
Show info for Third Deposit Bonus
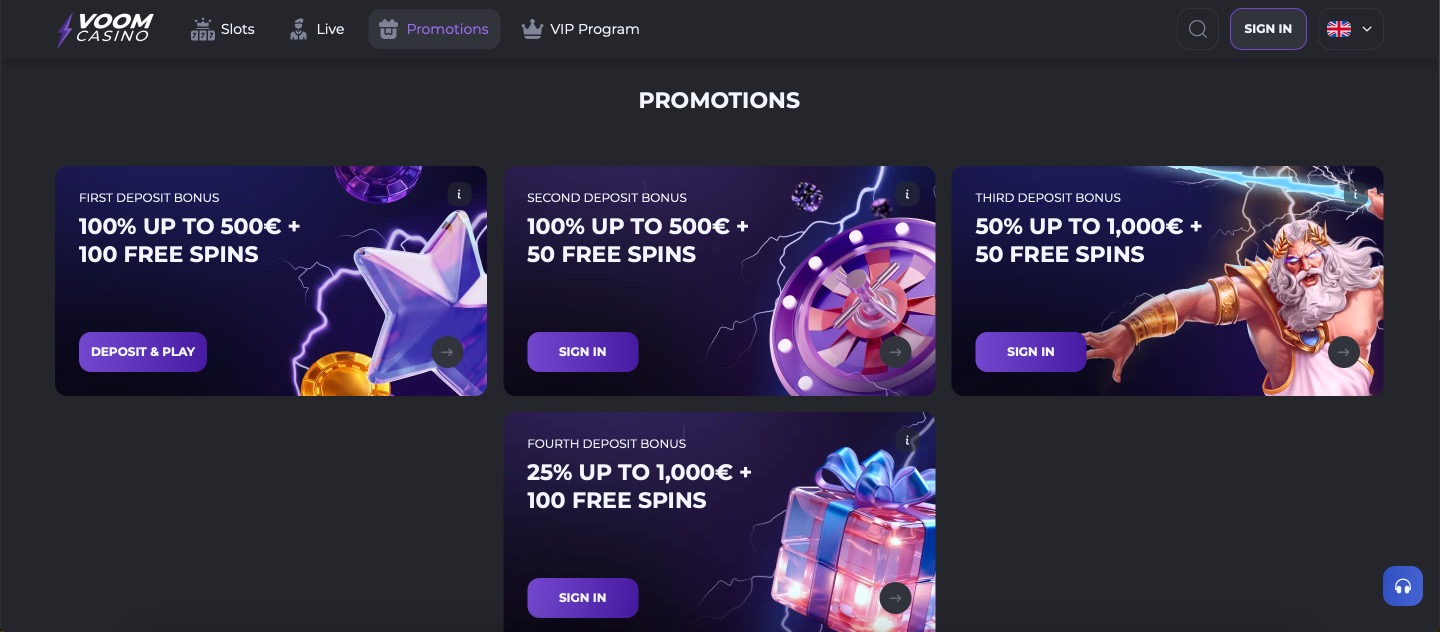pos(1355,194)
